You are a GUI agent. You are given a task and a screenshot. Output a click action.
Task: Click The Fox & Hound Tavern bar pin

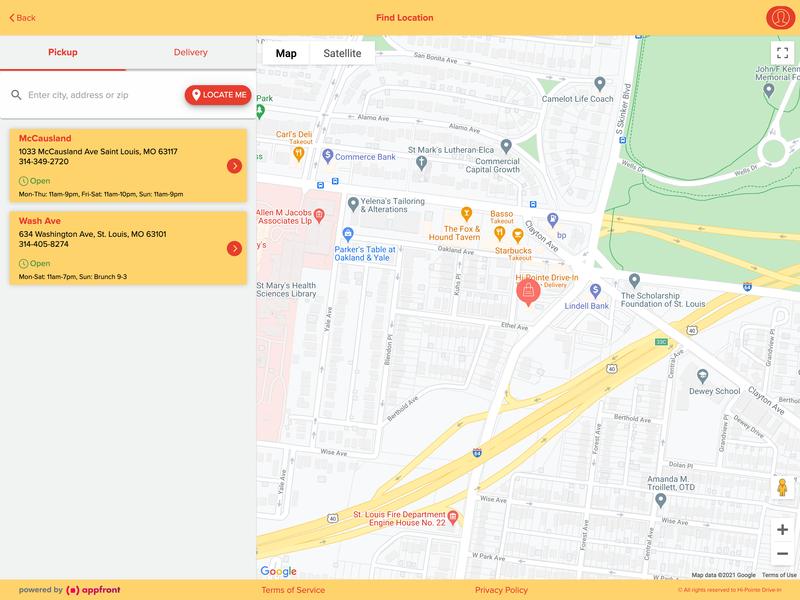466,214
